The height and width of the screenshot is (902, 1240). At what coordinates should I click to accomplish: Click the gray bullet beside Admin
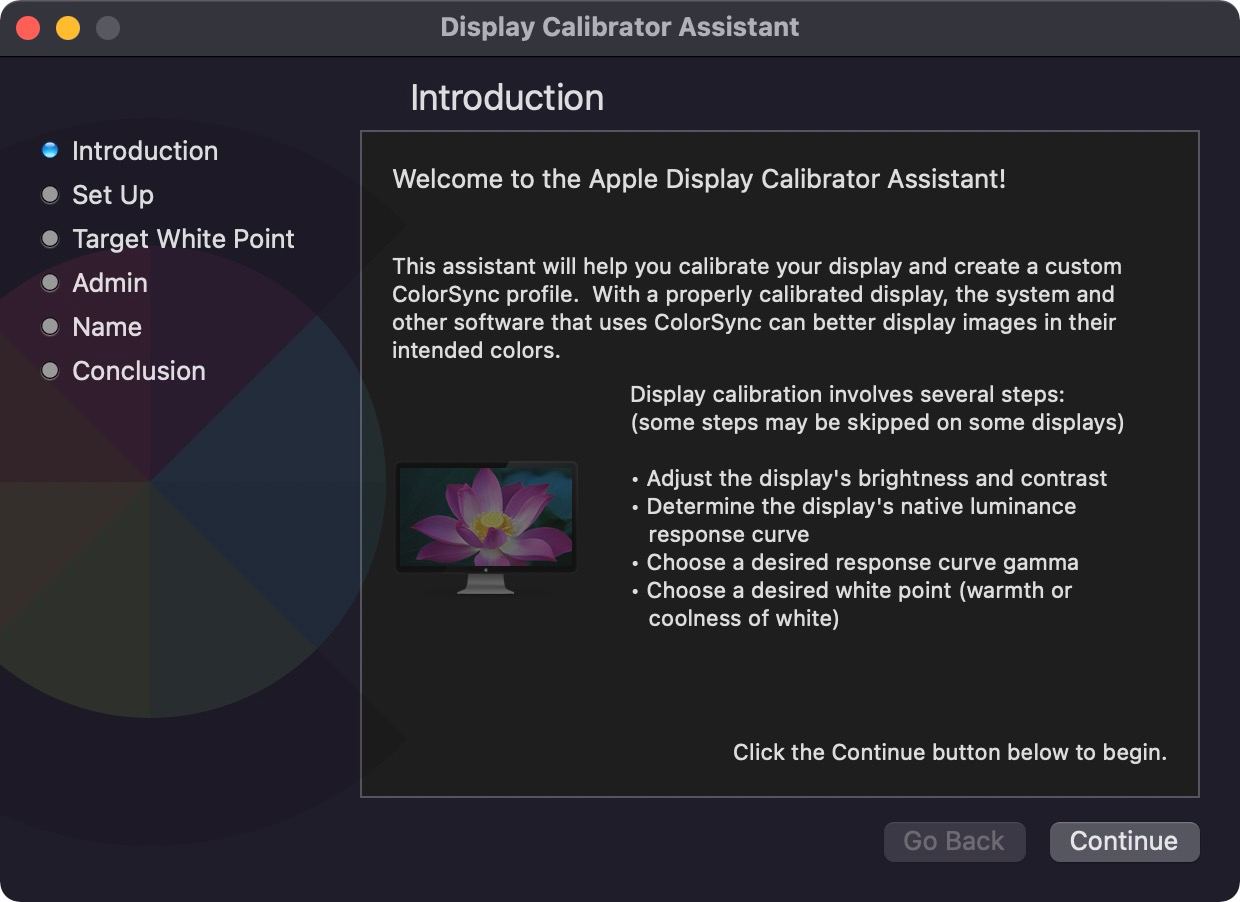[50, 283]
